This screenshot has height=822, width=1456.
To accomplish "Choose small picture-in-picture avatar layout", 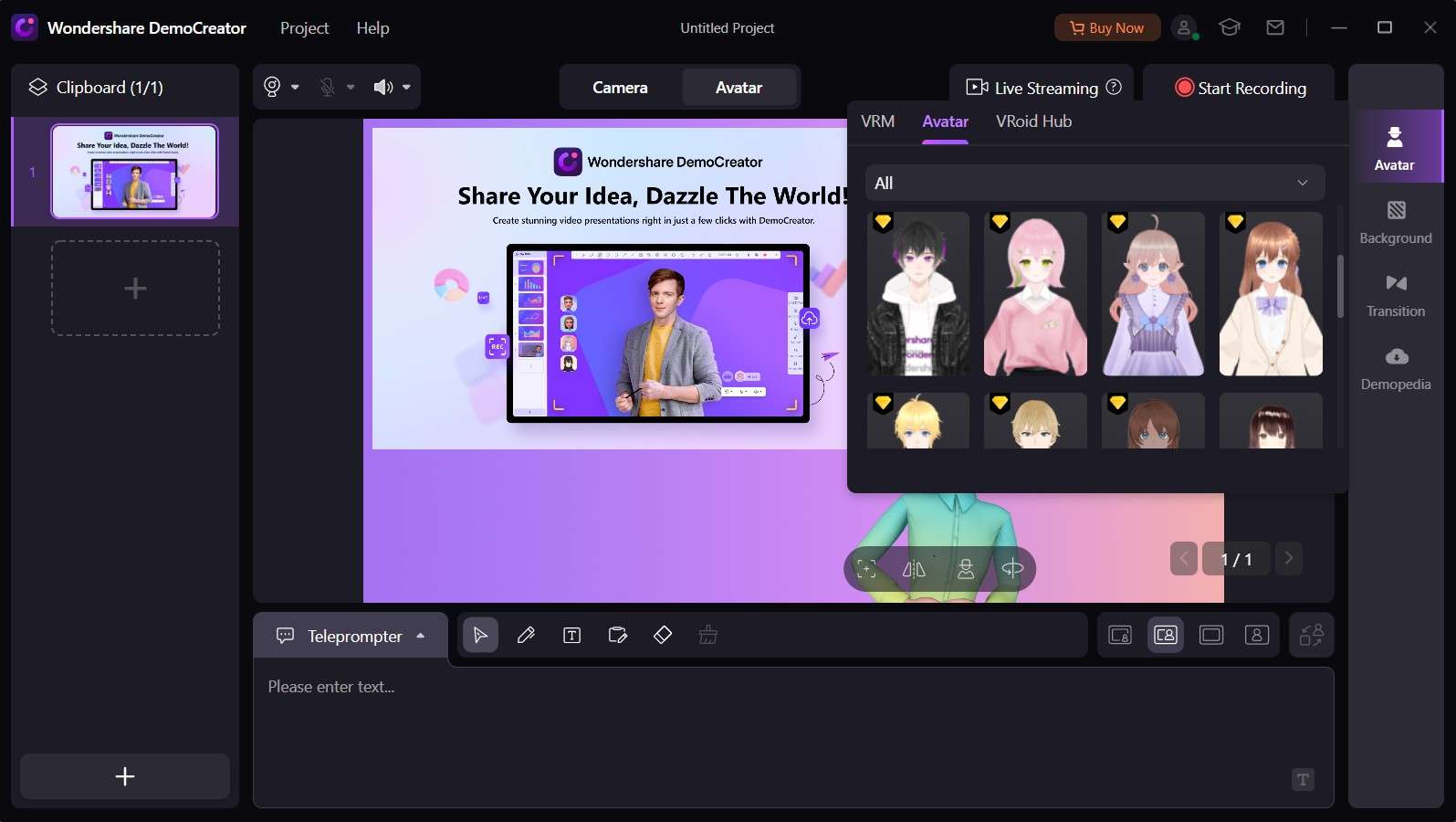I will 1120,635.
